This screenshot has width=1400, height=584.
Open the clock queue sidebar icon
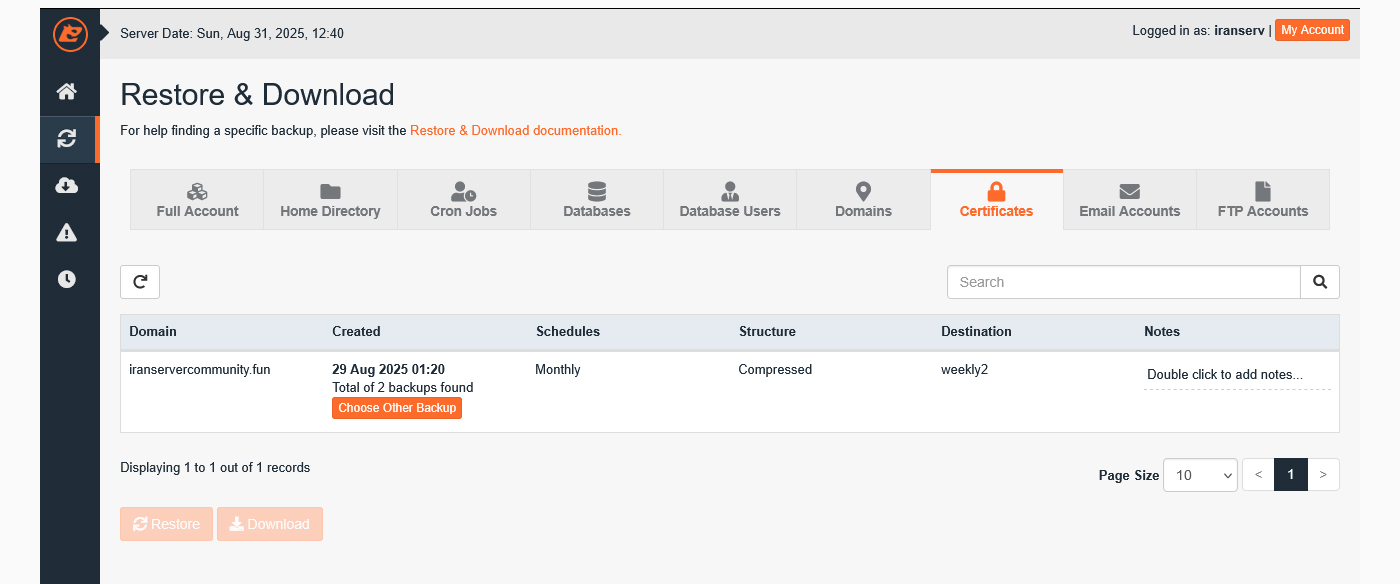pos(67,280)
